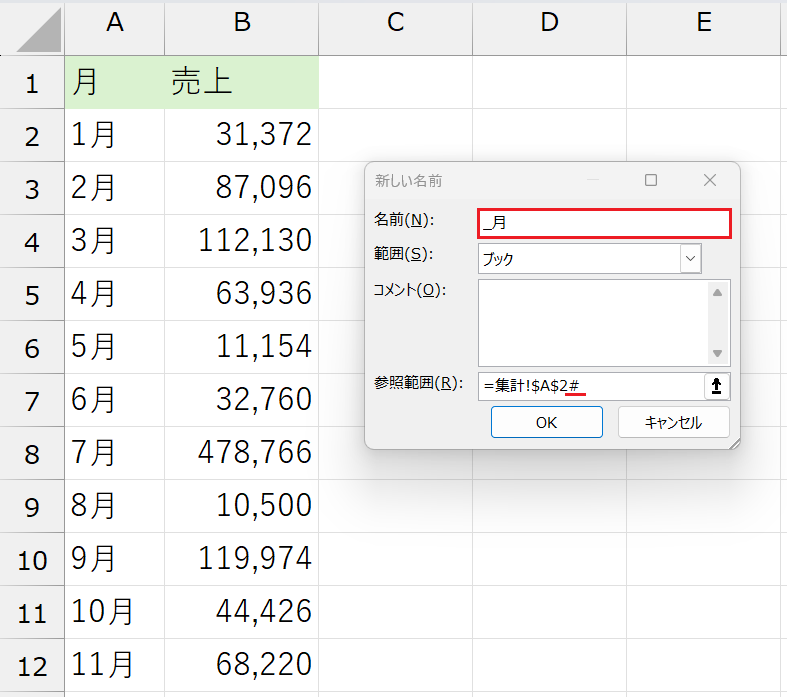
Task: Select the sales value 32,760
Action: (241, 400)
